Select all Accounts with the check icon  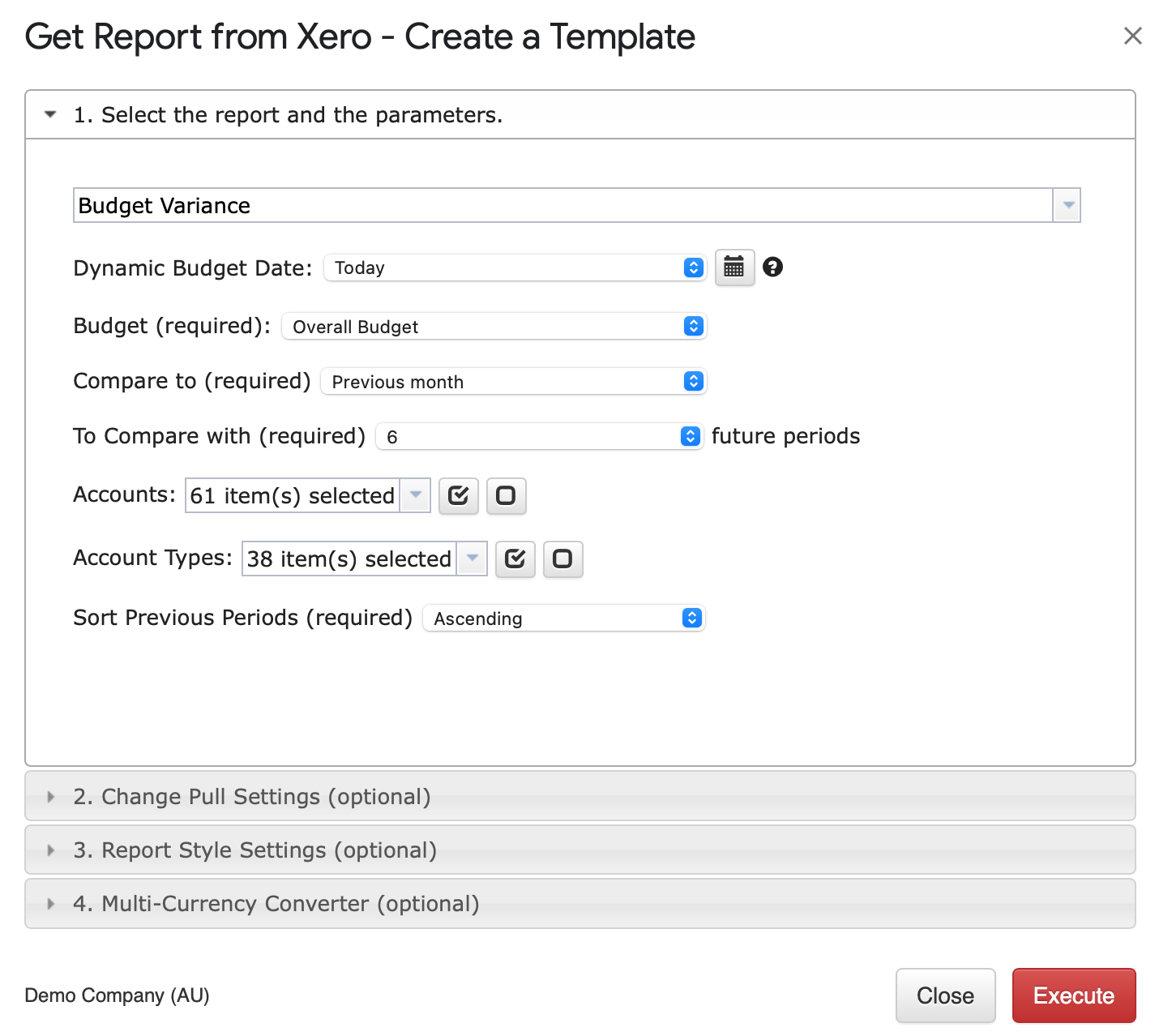459,496
